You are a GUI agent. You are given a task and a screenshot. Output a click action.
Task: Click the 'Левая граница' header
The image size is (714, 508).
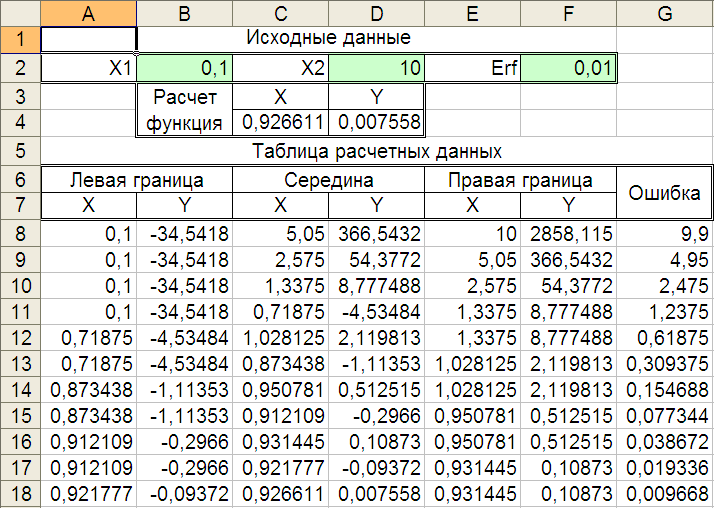pos(137,180)
